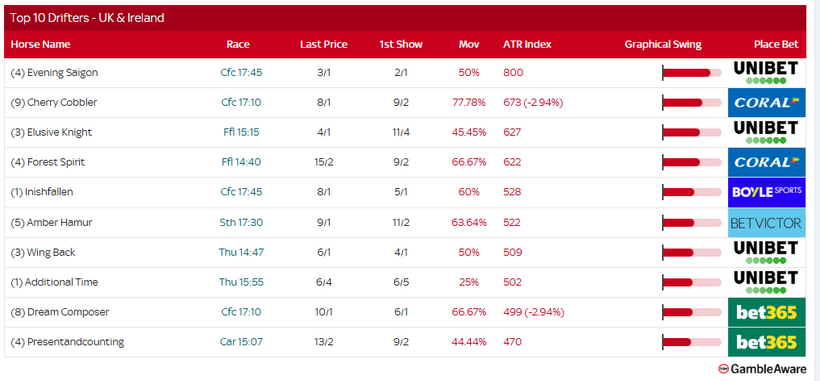Viewport: 820px width, 381px height.
Task: Sort by the ATR Index column header
Action: coord(527,44)
